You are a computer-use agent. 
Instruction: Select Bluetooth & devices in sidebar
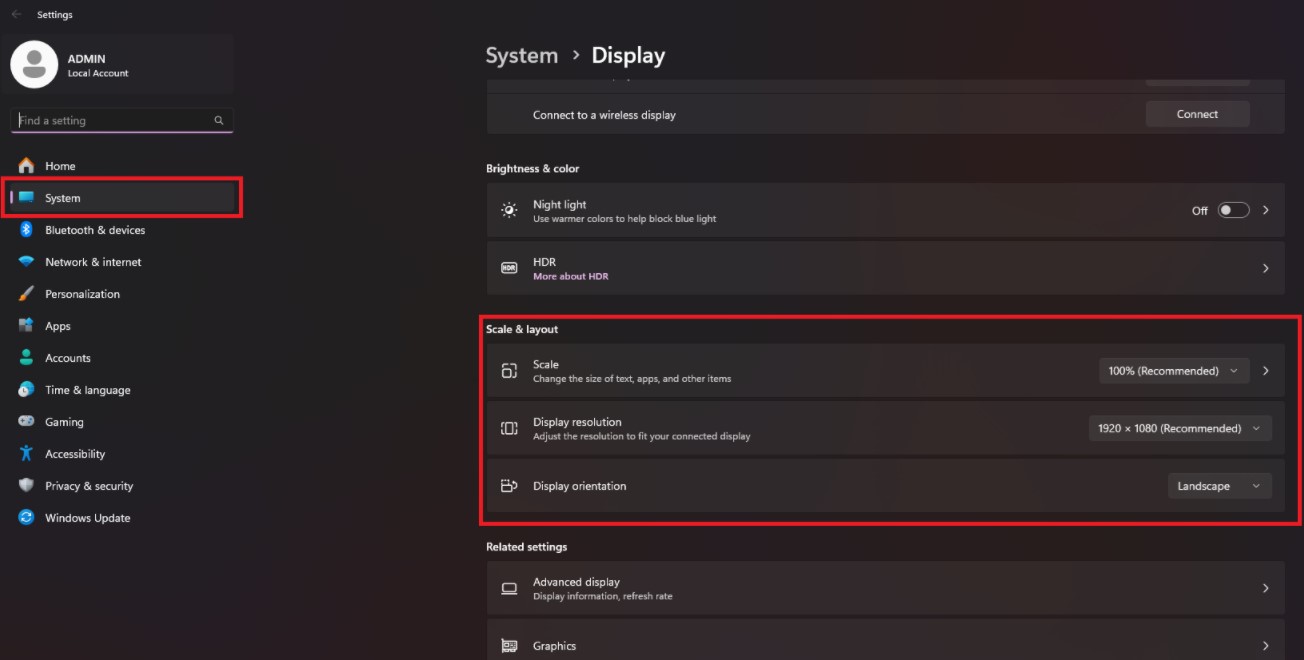(122, 230)
